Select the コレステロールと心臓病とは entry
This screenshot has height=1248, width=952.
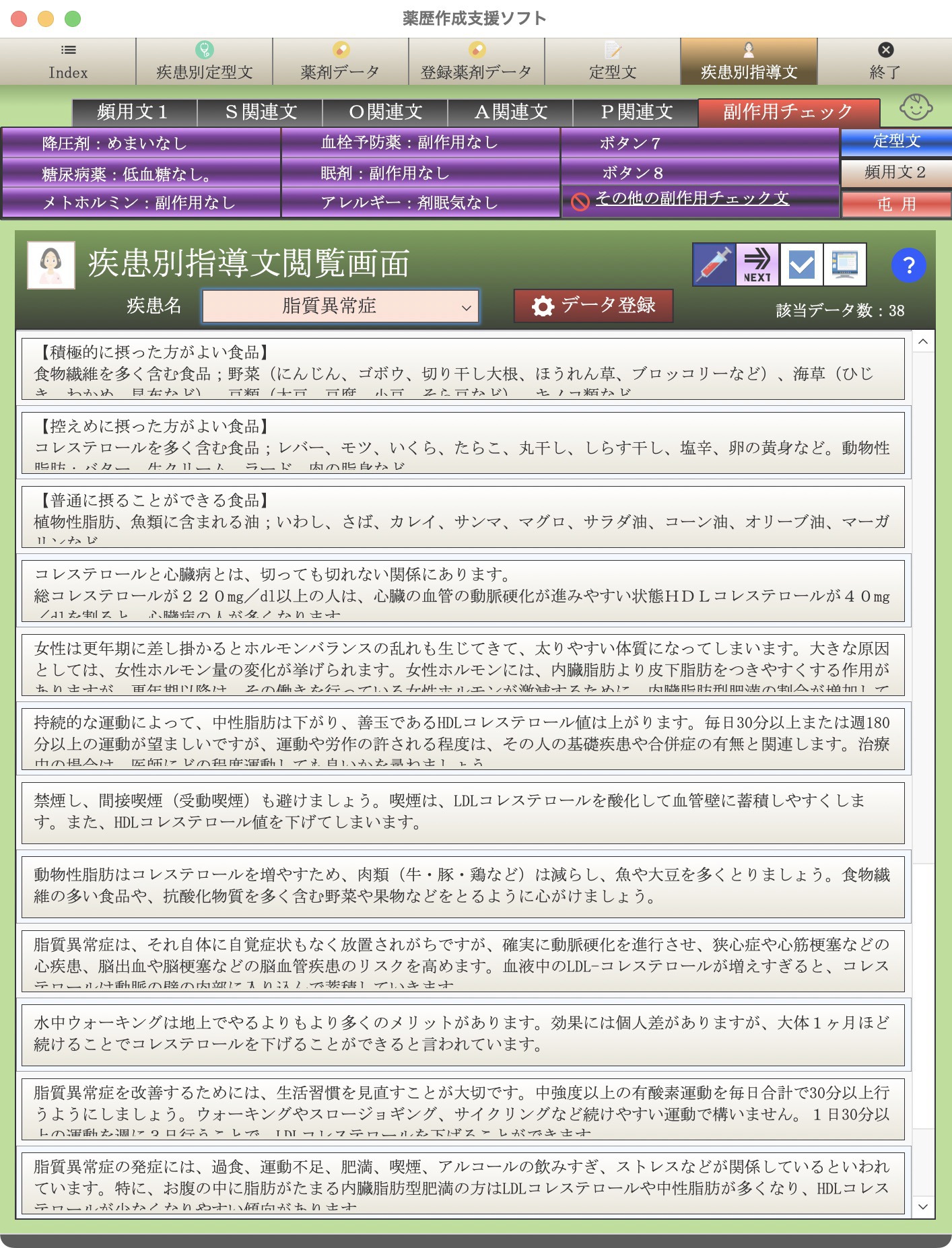463,590
